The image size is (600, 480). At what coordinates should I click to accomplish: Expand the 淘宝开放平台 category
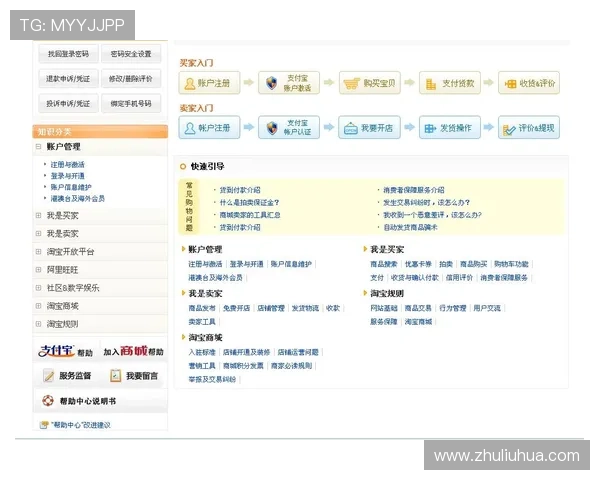coord(38,251)
